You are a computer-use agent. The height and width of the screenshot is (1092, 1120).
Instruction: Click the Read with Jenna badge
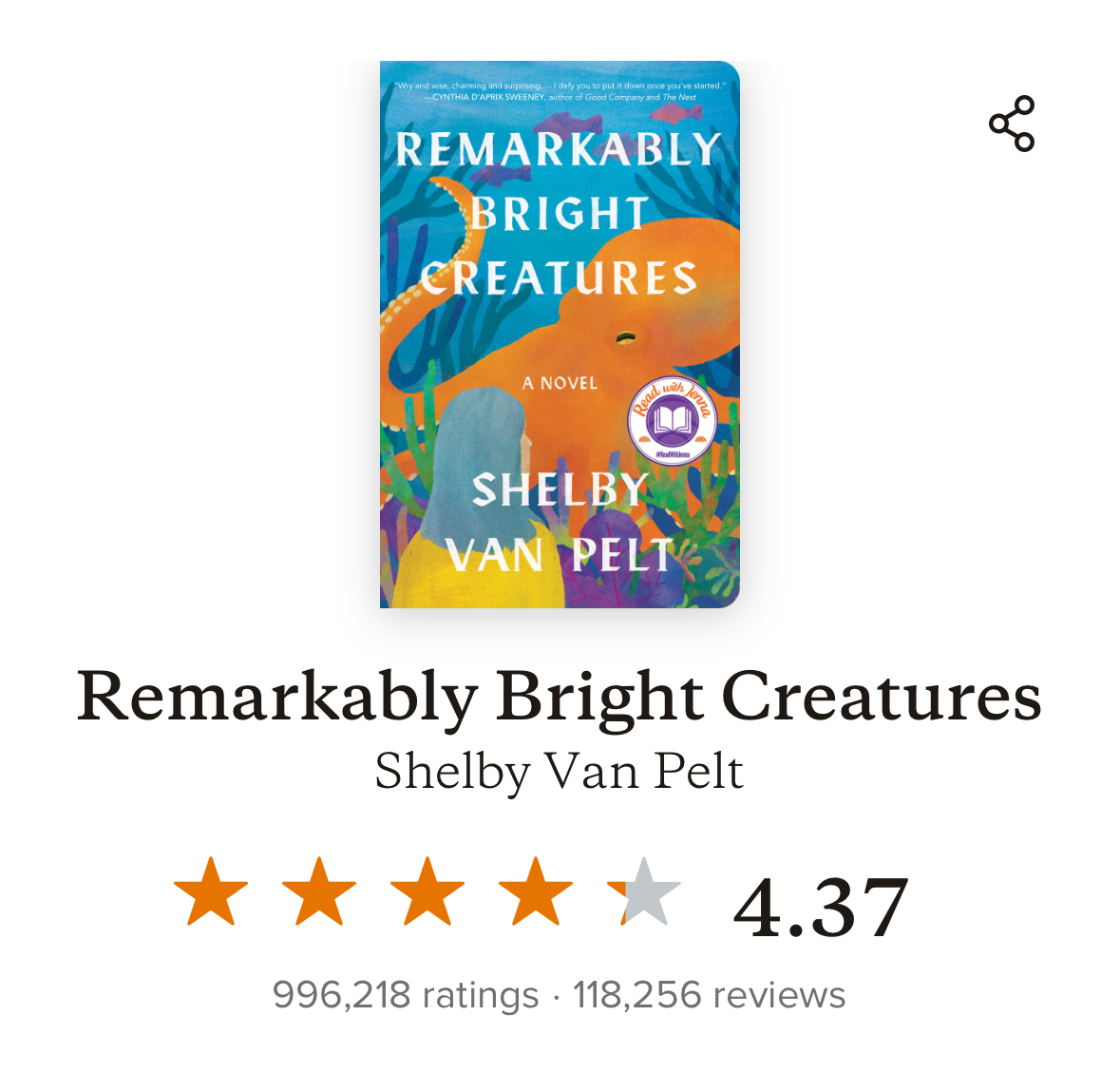click(x=672, y=420)
